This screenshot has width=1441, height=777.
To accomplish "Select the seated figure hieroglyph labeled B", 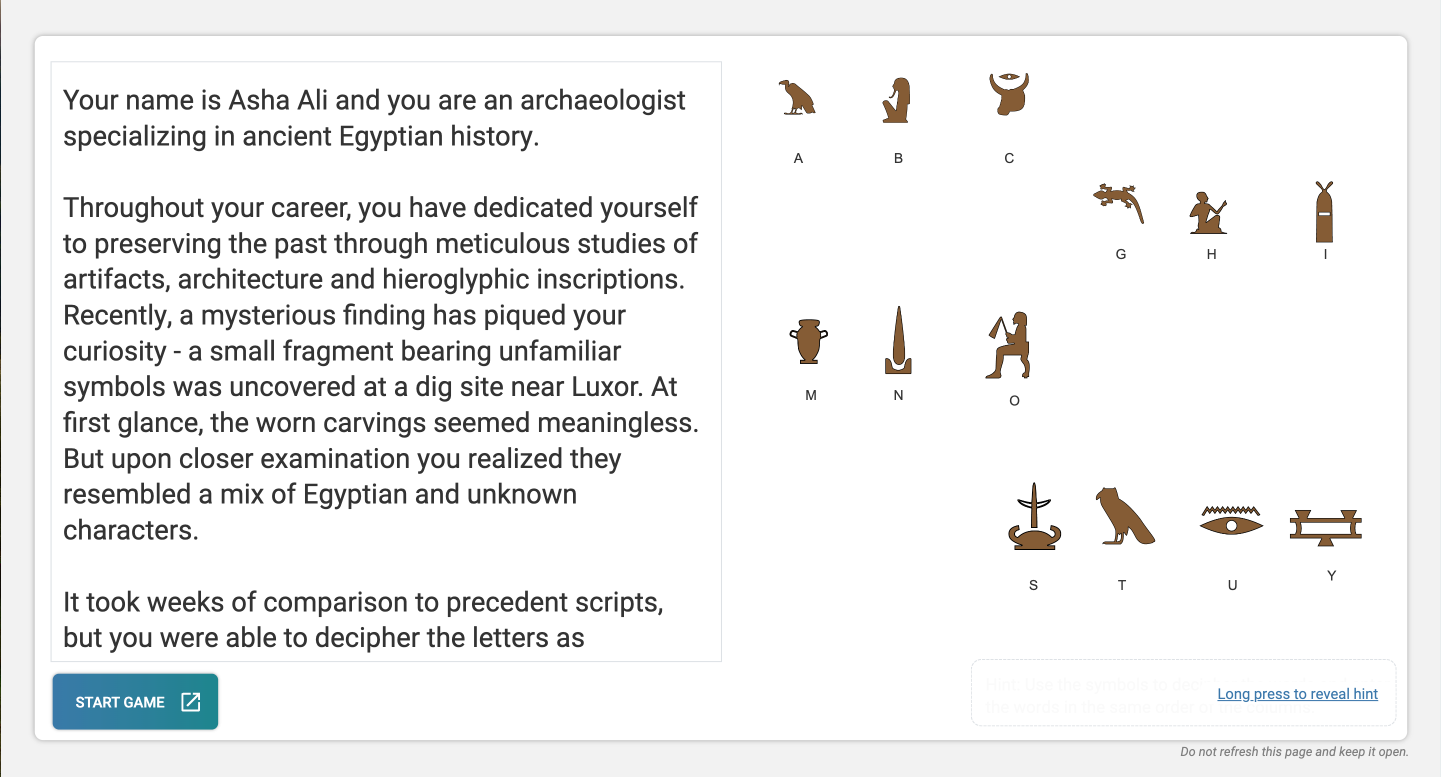I will [x=897, y=100].
